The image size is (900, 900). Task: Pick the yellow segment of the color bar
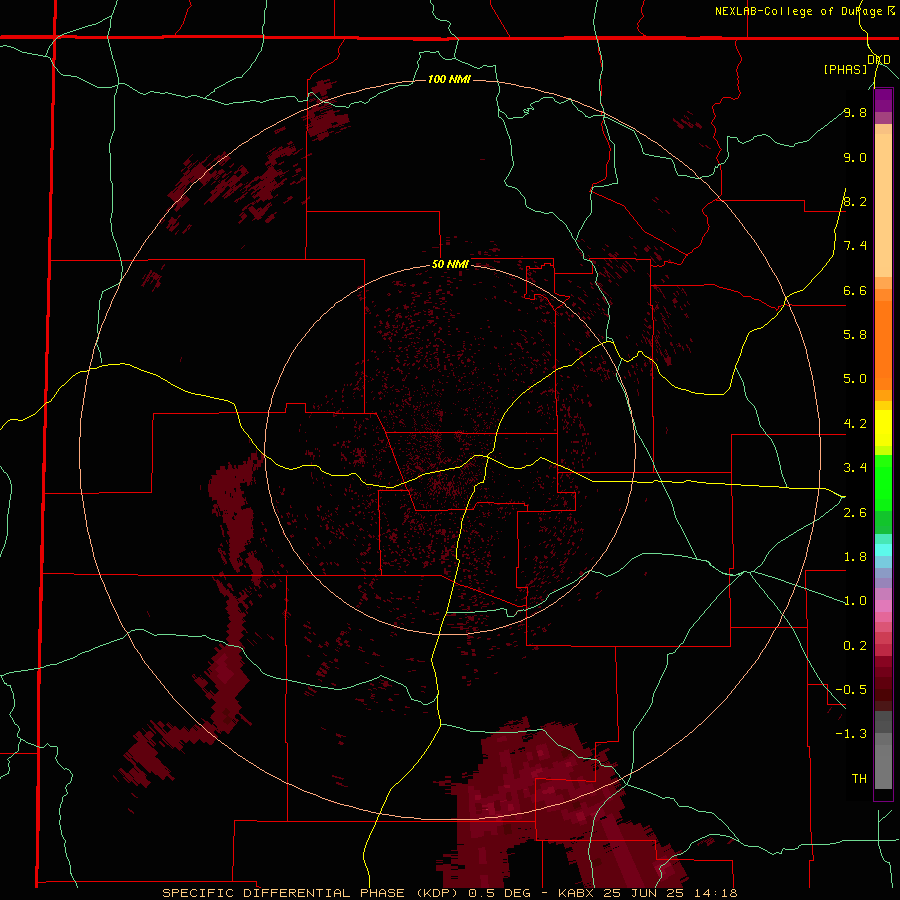883,428
